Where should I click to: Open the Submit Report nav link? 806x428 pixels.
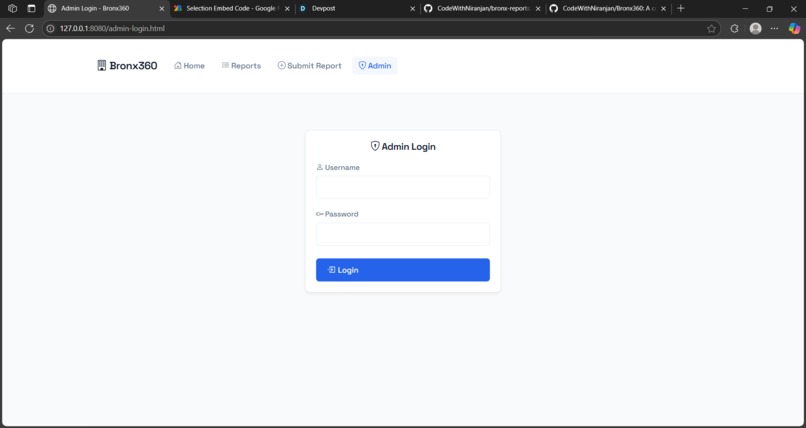coord(309,66)
